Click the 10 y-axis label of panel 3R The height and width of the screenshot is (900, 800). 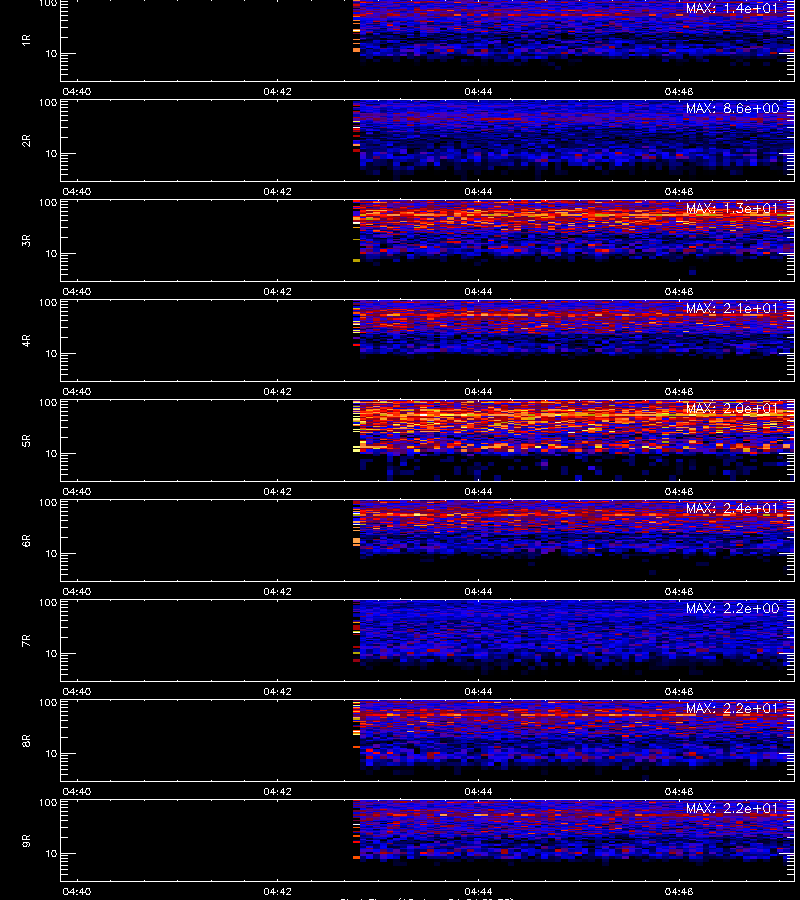51,254
